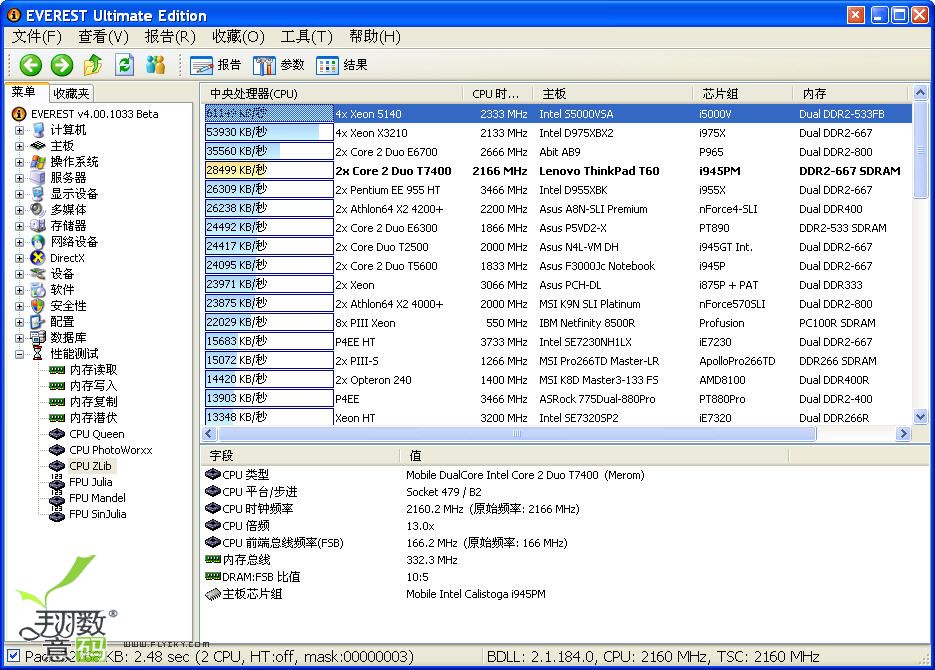
Task: Expand the 操作系统 tree node
Action: click(x=20, y=162)
